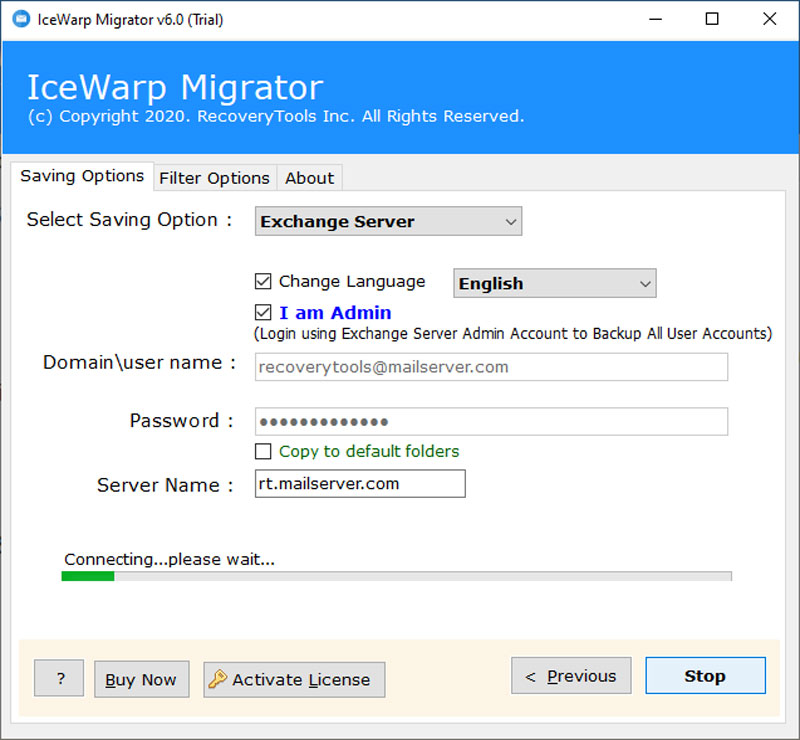This screenshot has height=740, width=800.
Task: Stop the connection process
Action: (706, 676)
